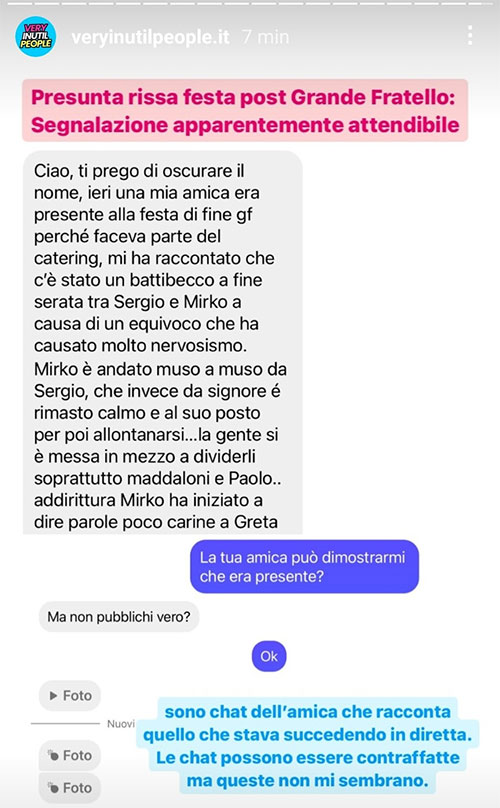
Task: Play the first Foto attachment
Action: [70, 696]
